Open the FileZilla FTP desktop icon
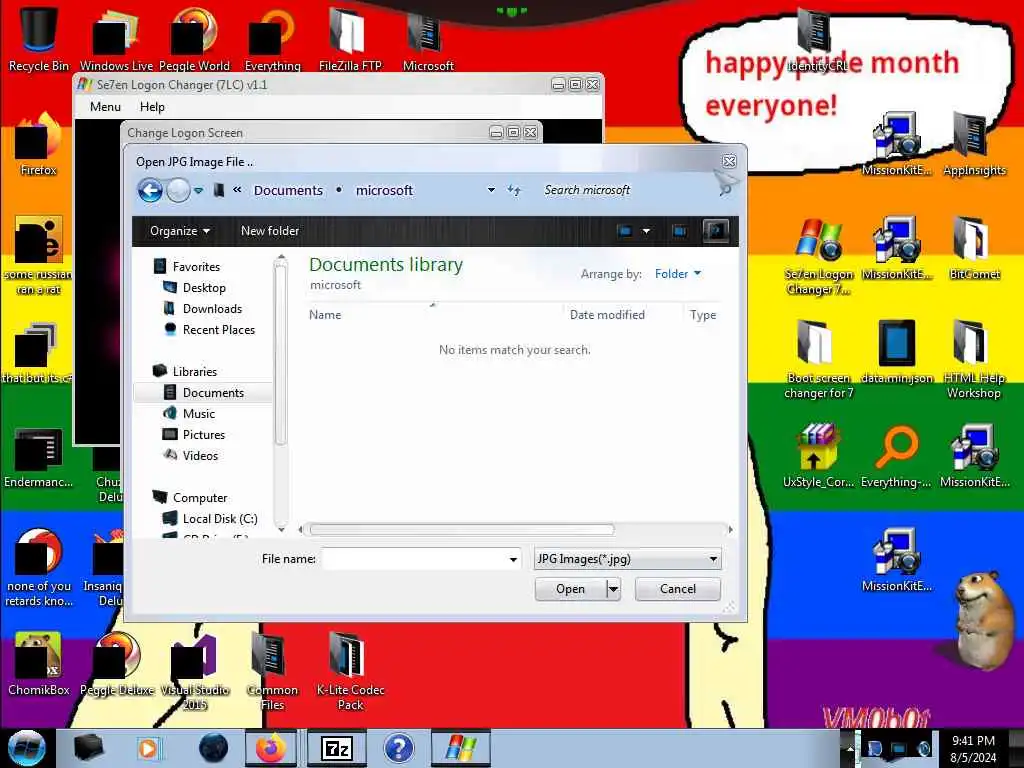The height and width of the screenshot is (768, 1024). (x=350, y=39)
